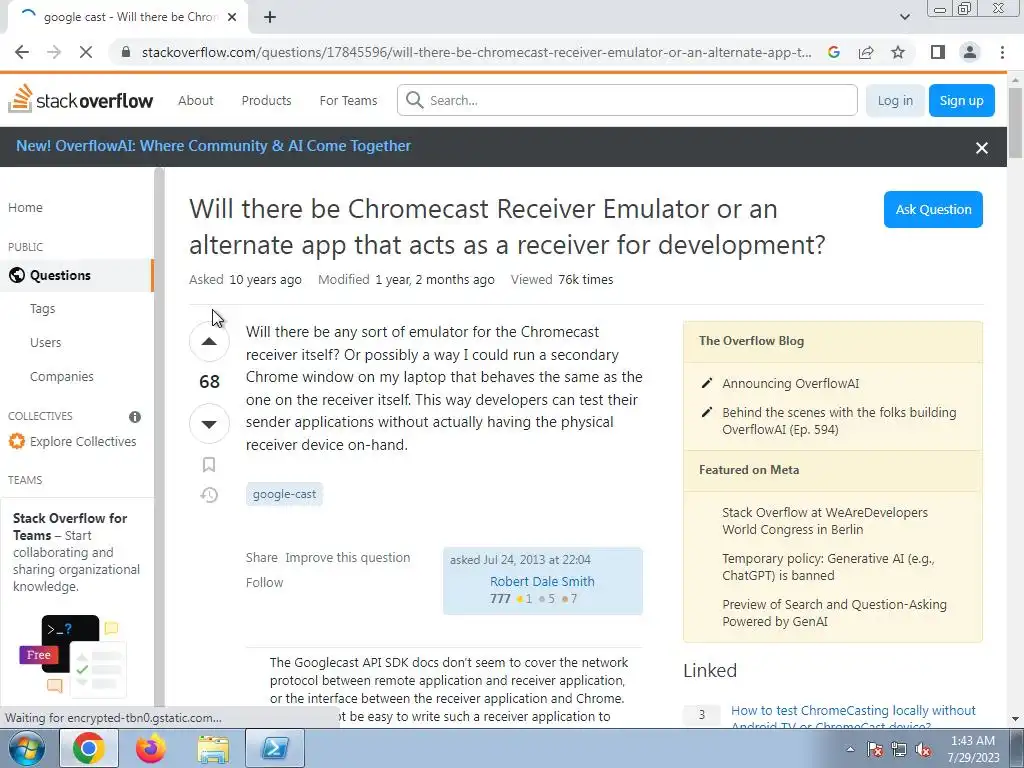
Task: Open the Products menu
Action: tap(266, 101)
